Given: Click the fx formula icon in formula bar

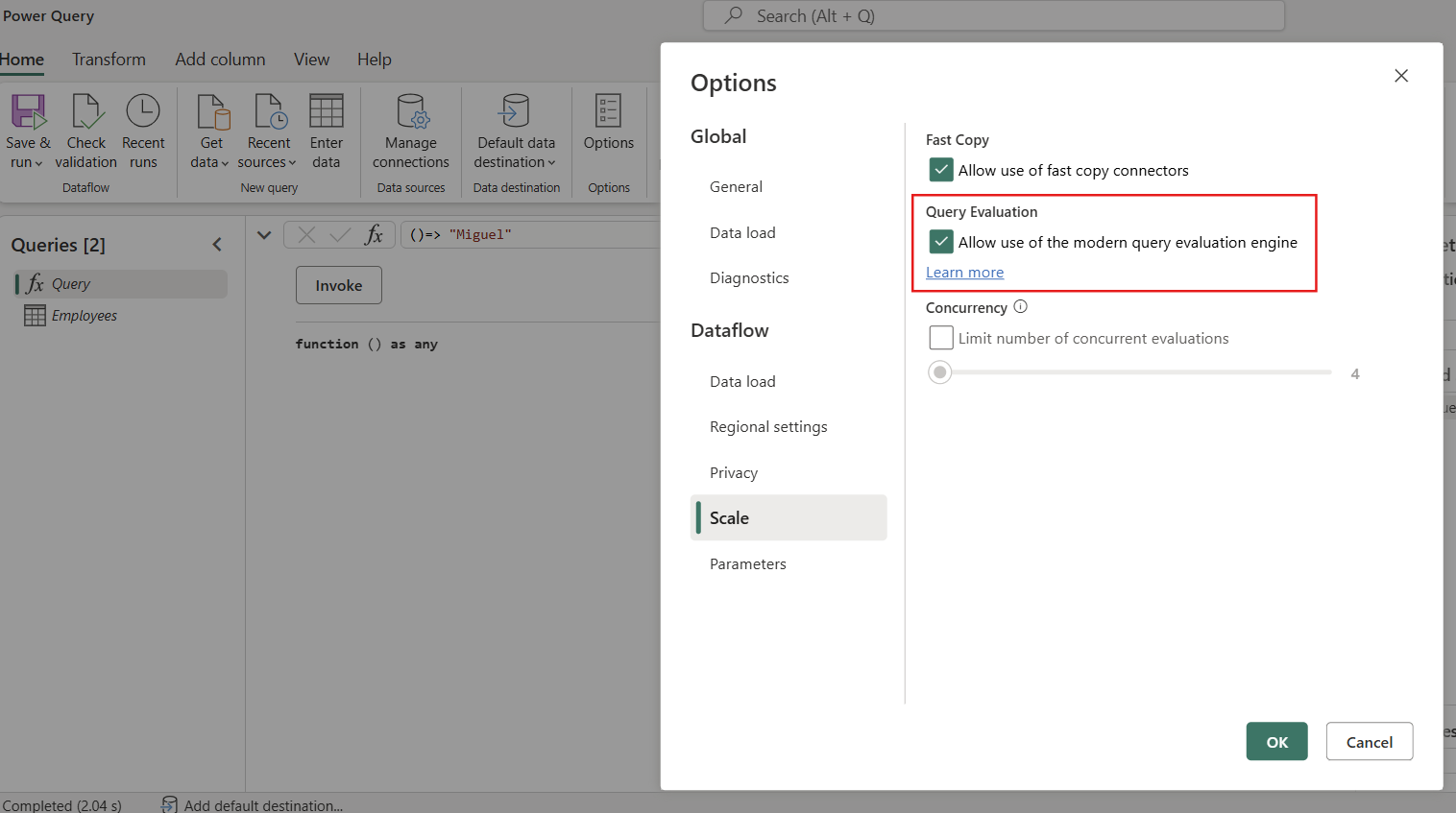Looking at the screenshot, I should [x=374, y=235].
